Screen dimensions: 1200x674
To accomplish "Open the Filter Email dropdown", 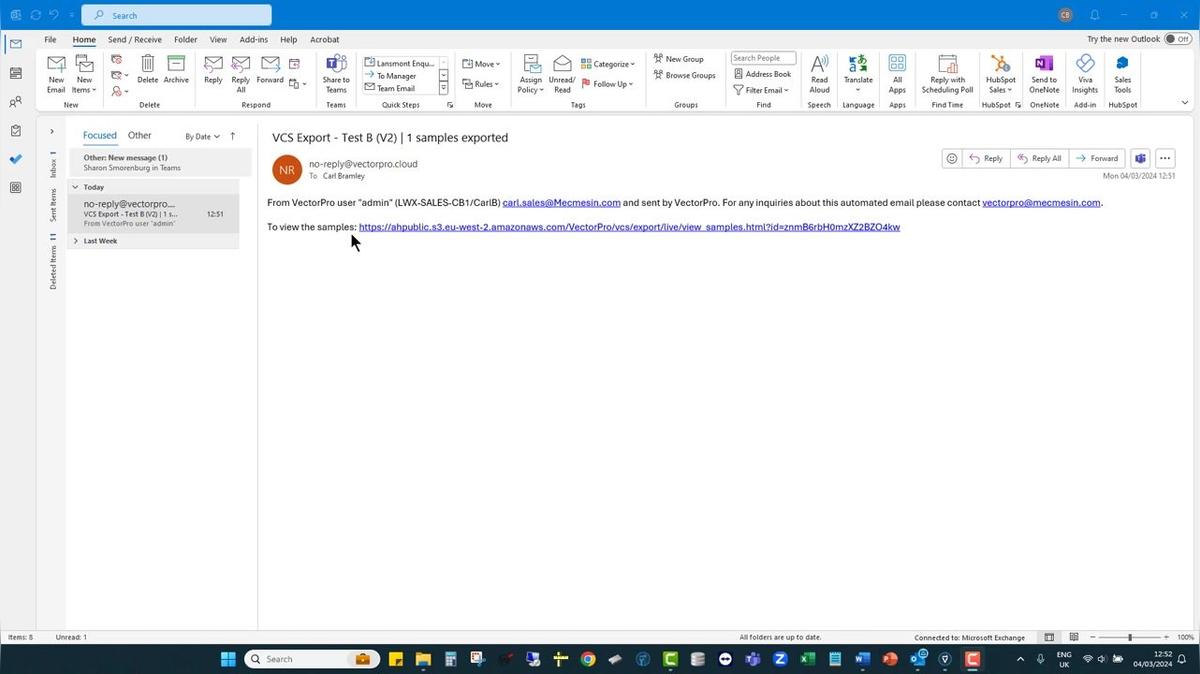I will pos(762,90).
